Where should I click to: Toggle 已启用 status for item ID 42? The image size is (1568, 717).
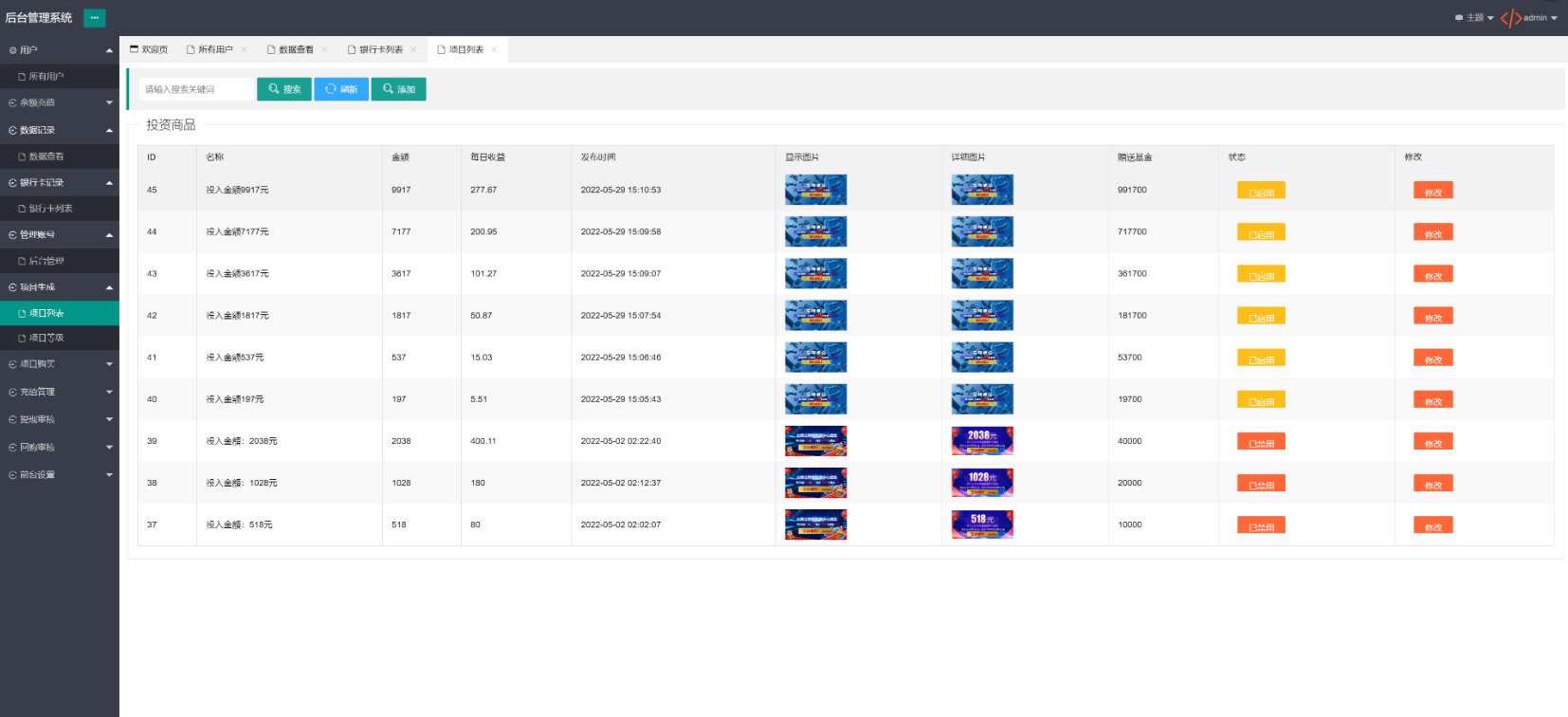tap(1261, 316)
